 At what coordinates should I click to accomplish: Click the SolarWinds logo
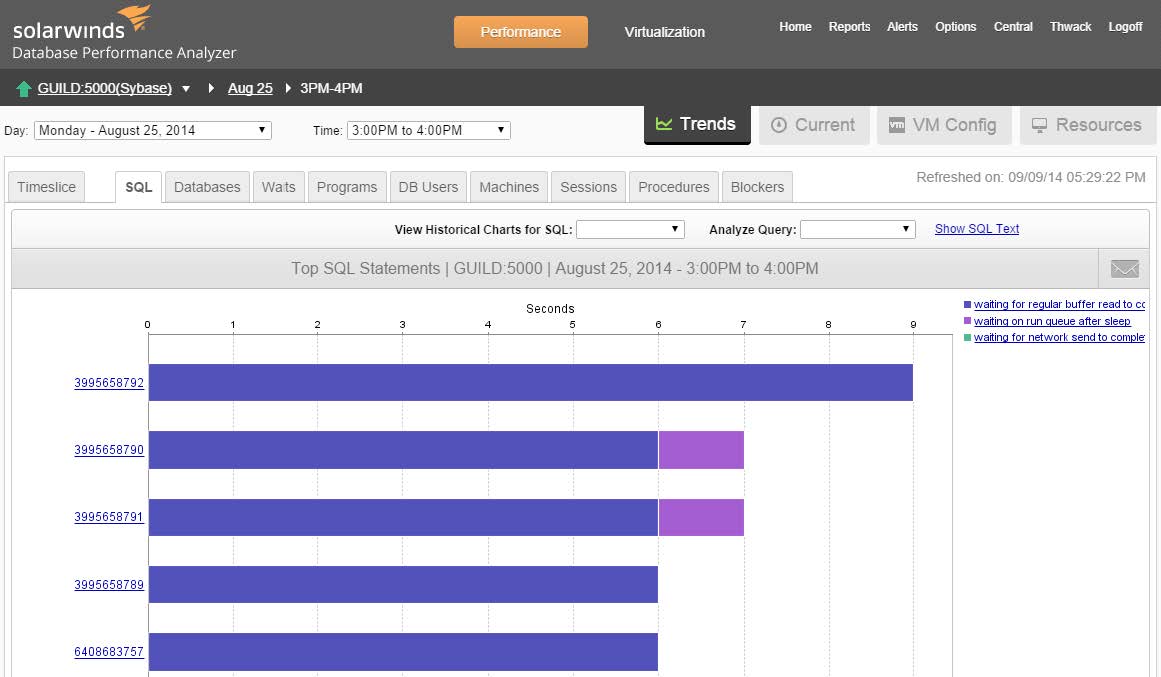click(x=82, y=22)
